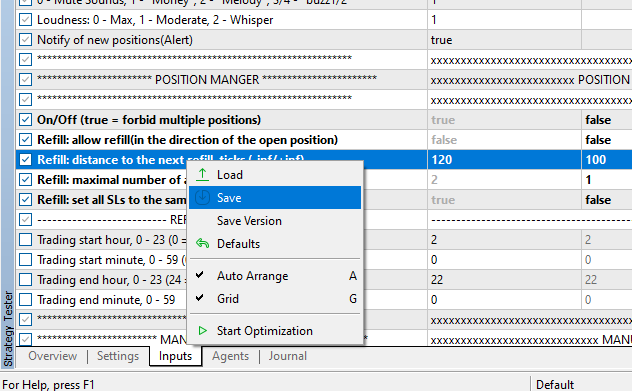The width and height of the screenshot is (632, 391).
Task: Open the Inputs tab
Action: tap(175, 356)
